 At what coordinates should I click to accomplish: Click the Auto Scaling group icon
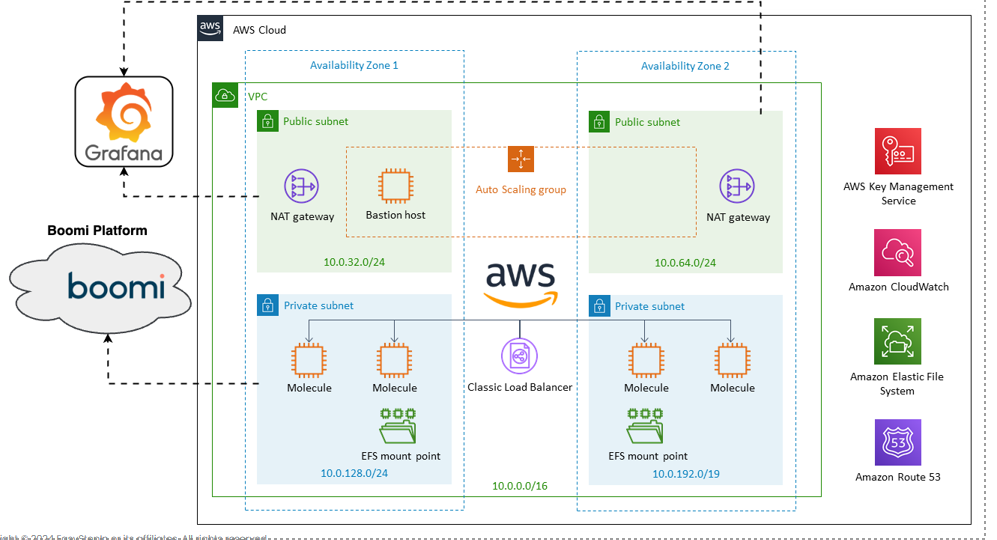click(x=521, y=158)
